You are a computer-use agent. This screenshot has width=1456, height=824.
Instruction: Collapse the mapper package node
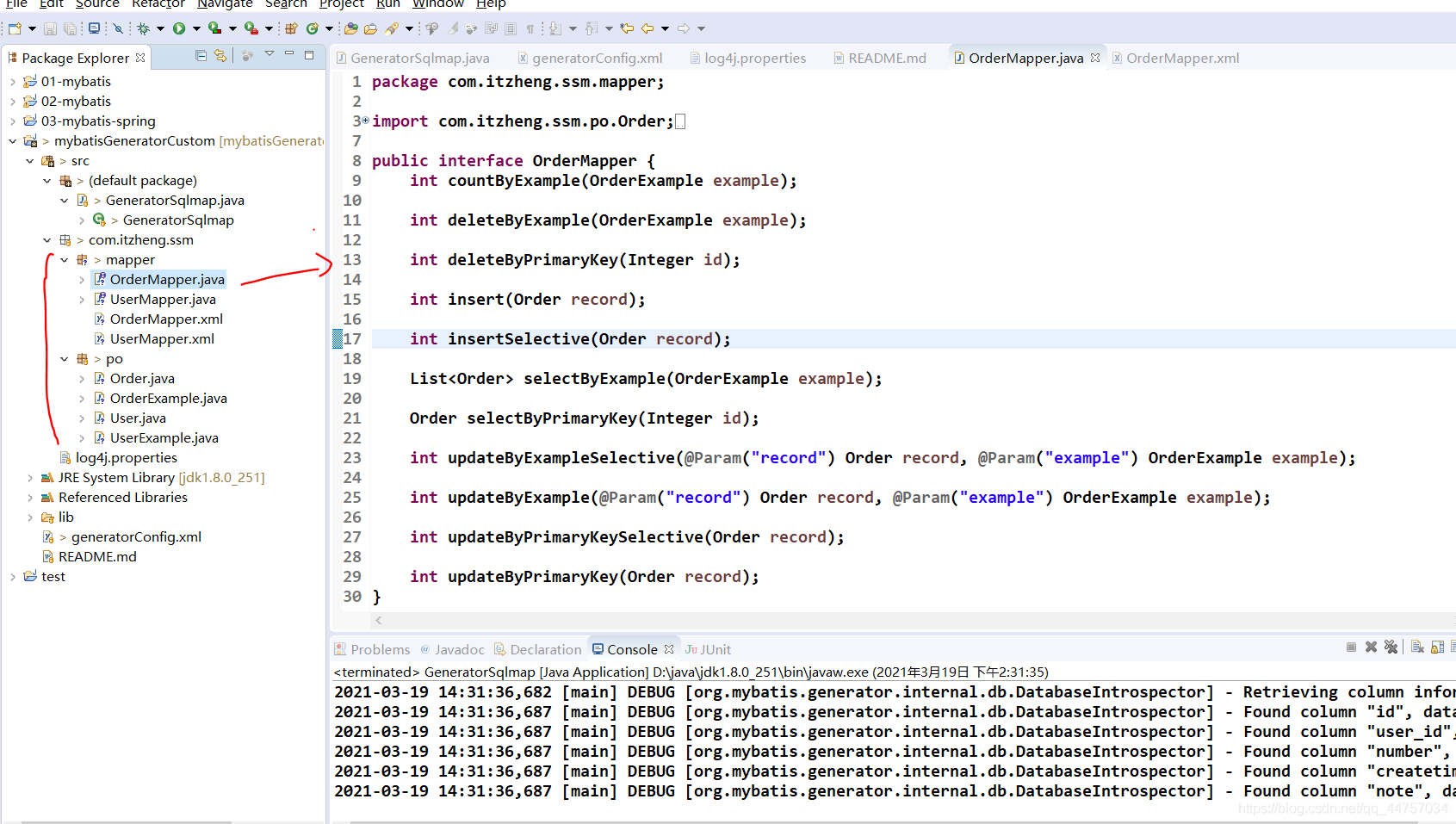coord(64,260)
